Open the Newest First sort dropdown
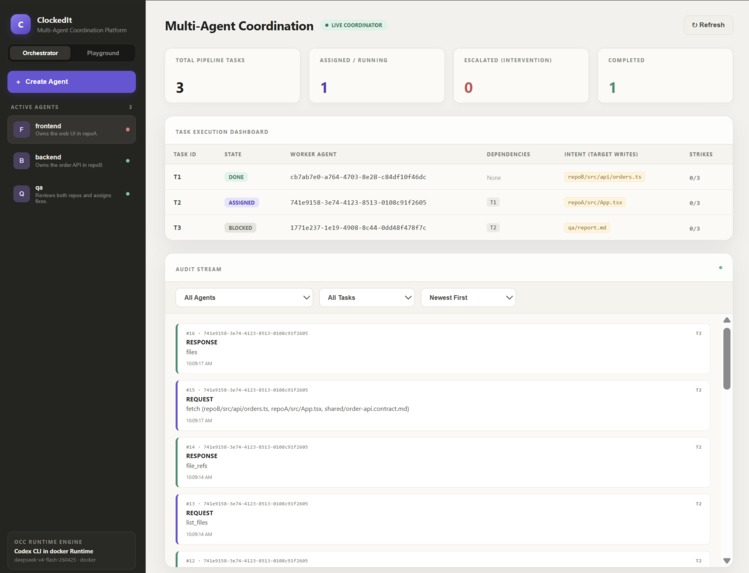Image resolution: width=749 pixels, height=573 pixels. click(468, 297)
